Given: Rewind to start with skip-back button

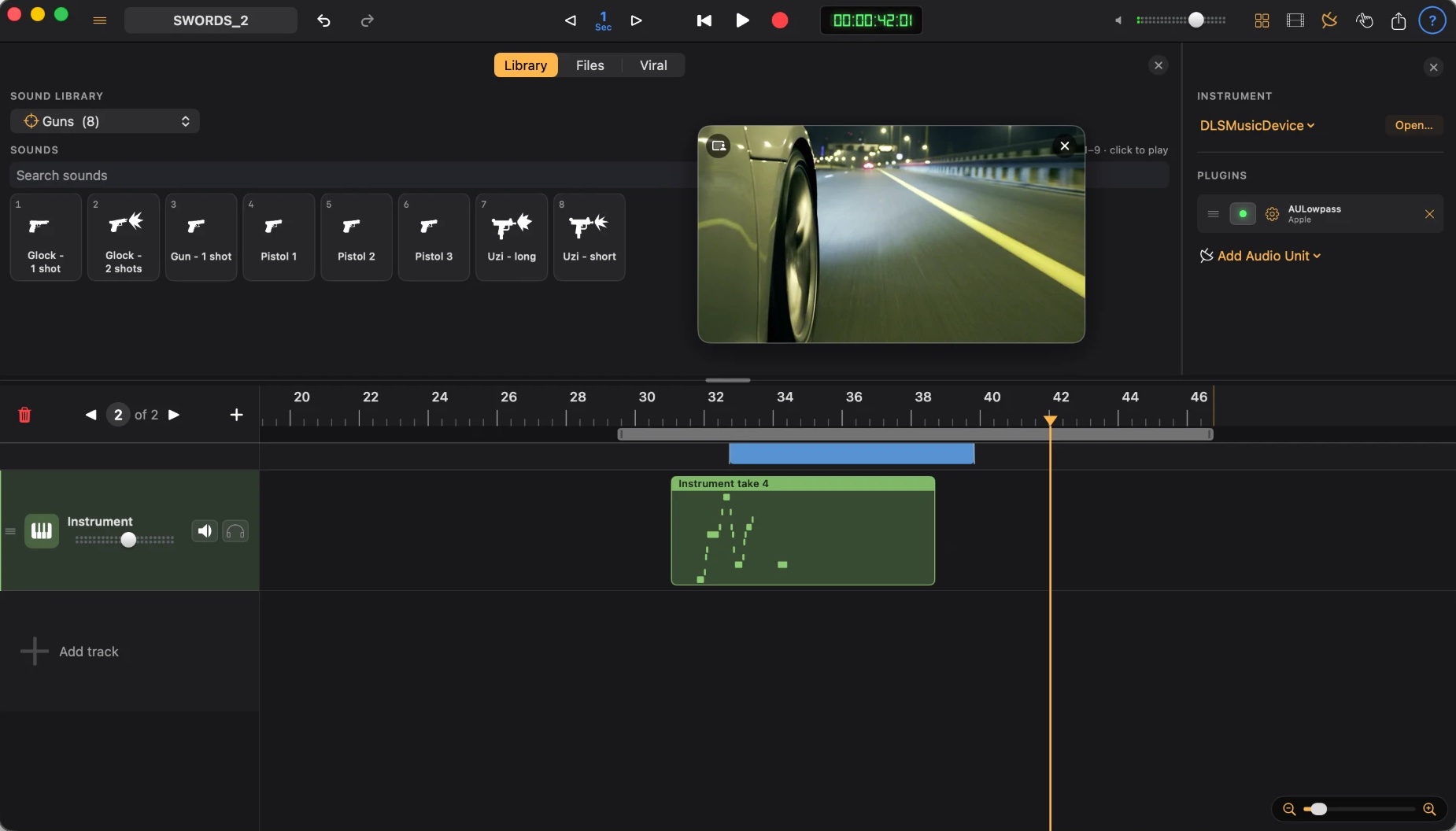Looking at the screenshot, I should tap(704, 20).
